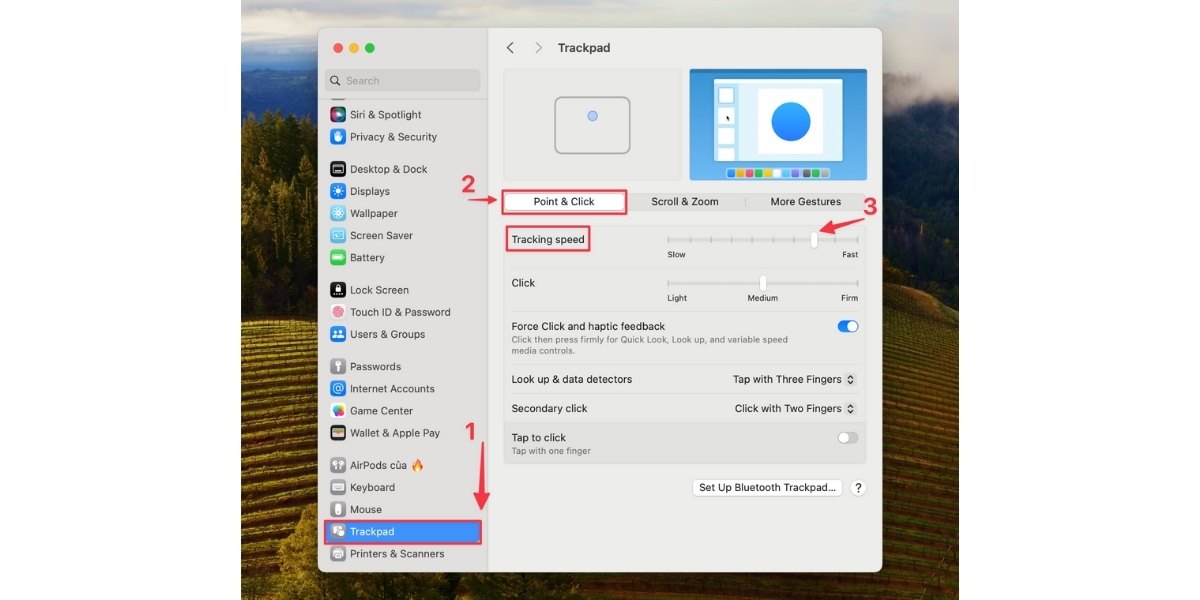Disable Force Click and haptic feedback
Screen dimensions: 1200x600
click(848, 326)
